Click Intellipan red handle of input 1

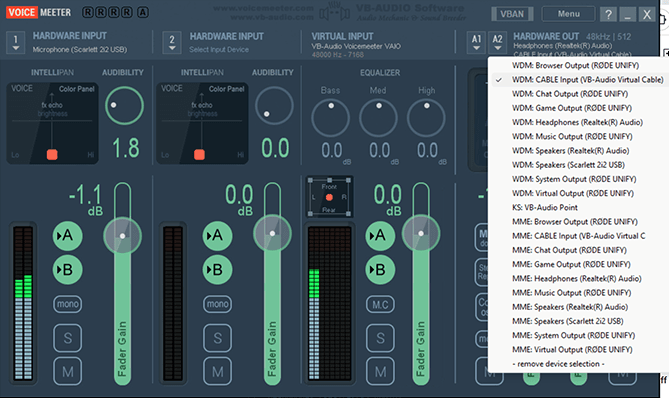coord(52,154)
